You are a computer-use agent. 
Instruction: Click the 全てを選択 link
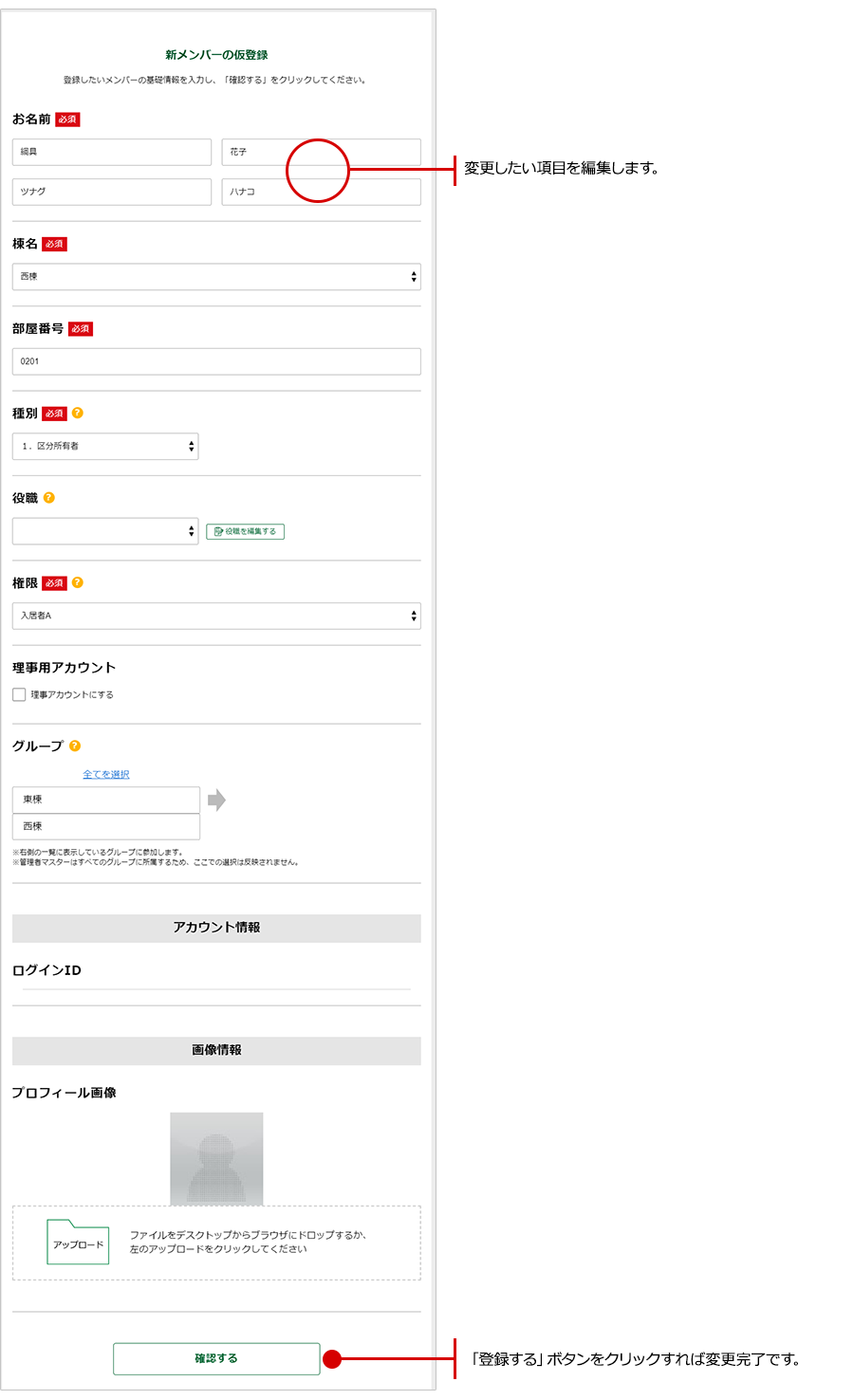pyautogui.click(x=106, y=775)
